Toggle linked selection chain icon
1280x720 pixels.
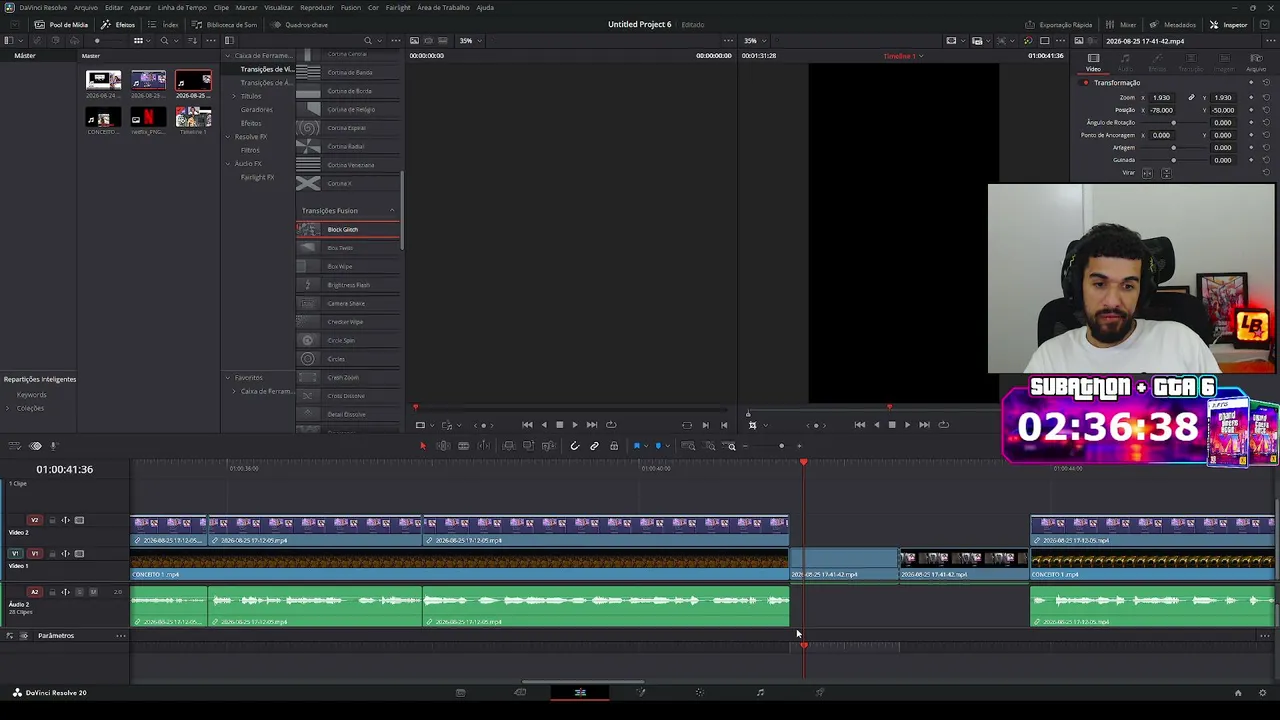point(594,446)
